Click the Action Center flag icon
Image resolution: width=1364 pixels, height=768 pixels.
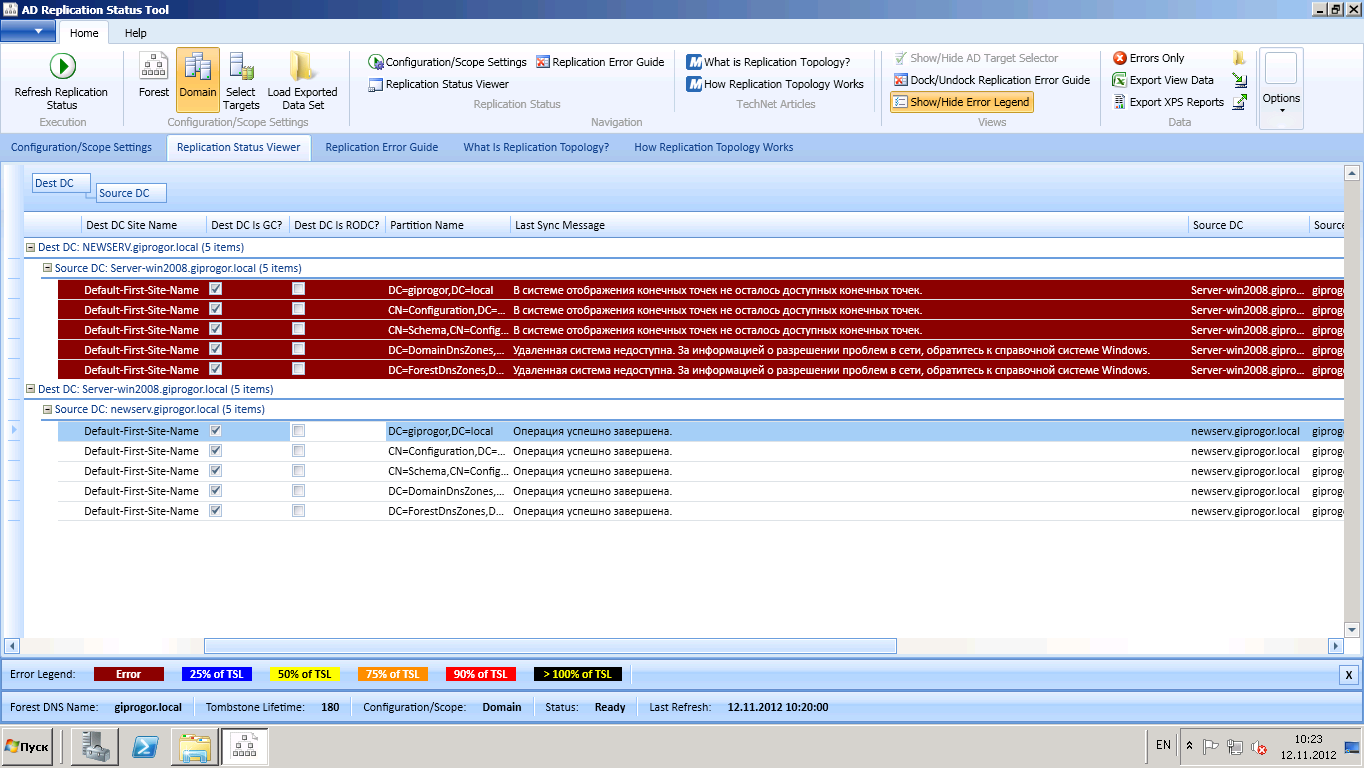tap(1211, 747)
